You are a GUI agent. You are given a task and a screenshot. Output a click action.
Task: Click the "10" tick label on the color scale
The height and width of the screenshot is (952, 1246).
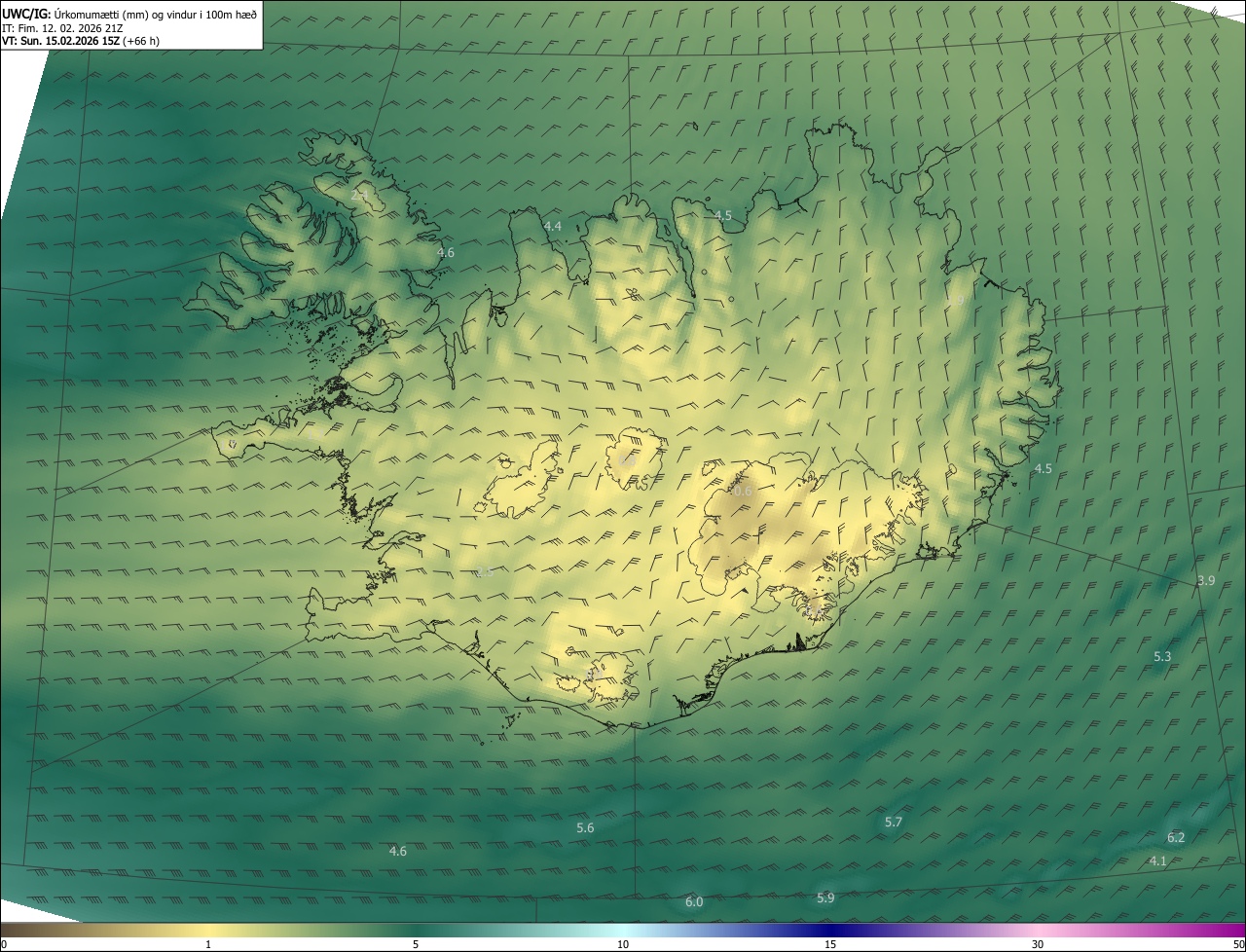click(623, 944)
